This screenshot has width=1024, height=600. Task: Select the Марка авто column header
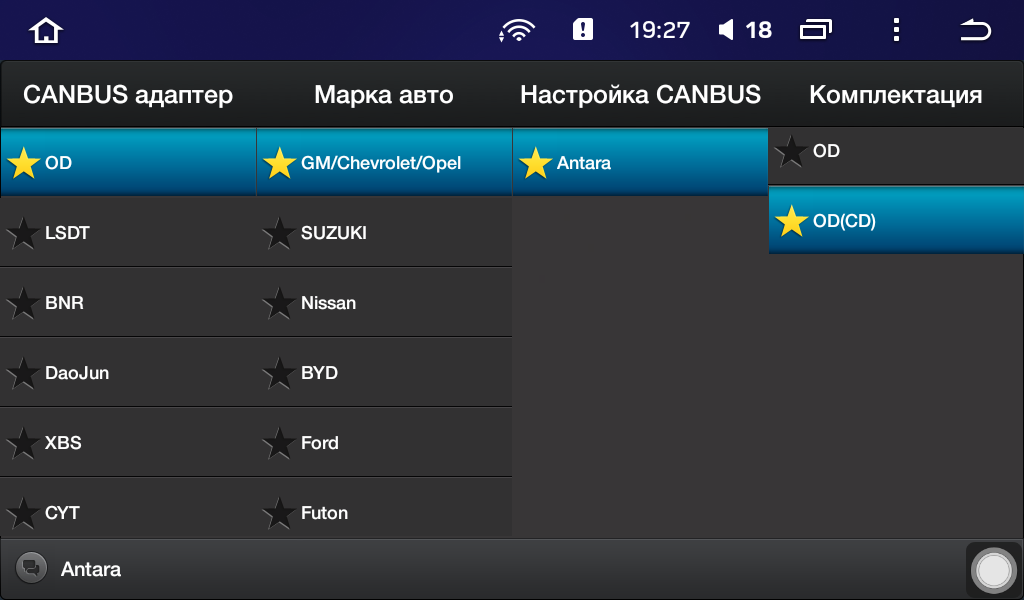click(384, 95)
